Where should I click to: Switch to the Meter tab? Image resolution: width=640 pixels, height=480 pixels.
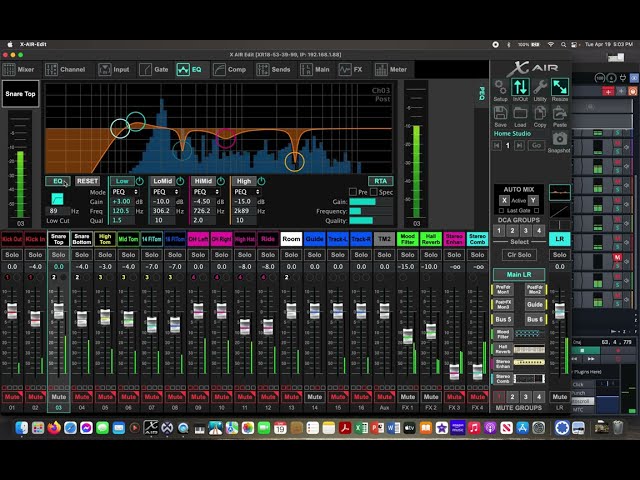(391, 69)
